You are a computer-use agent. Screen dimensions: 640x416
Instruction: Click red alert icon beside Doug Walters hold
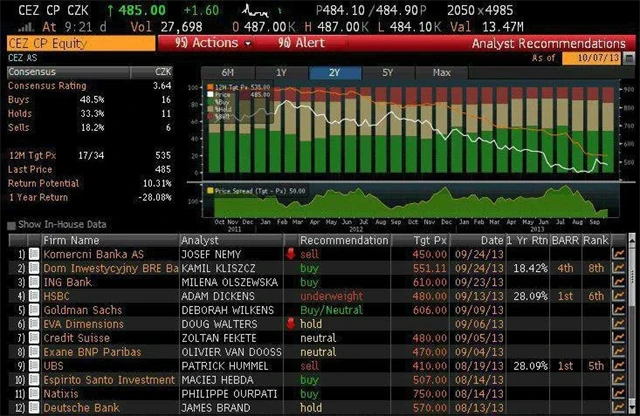pos(292,325)
